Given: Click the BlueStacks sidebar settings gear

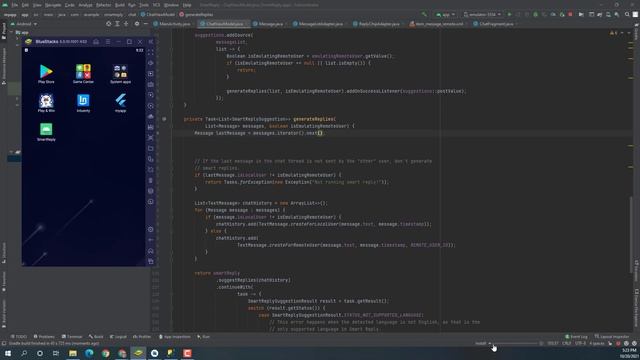Looking at the screenshot, I should [151, 229].
